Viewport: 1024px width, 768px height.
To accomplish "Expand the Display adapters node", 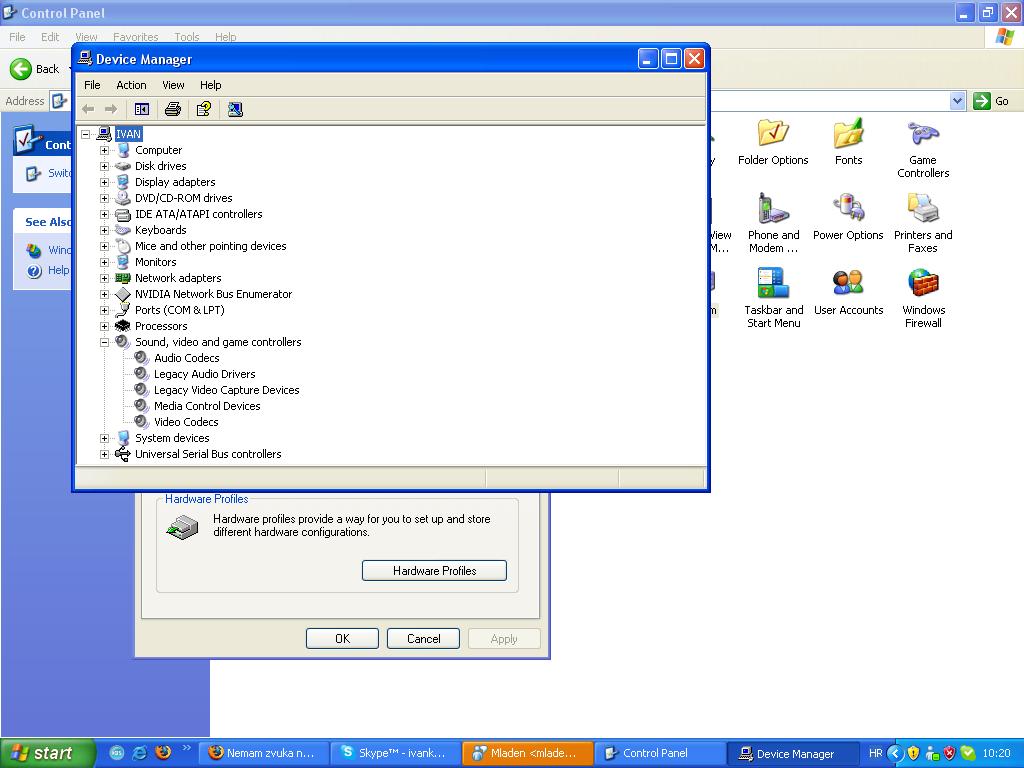I will pos(104,182).
